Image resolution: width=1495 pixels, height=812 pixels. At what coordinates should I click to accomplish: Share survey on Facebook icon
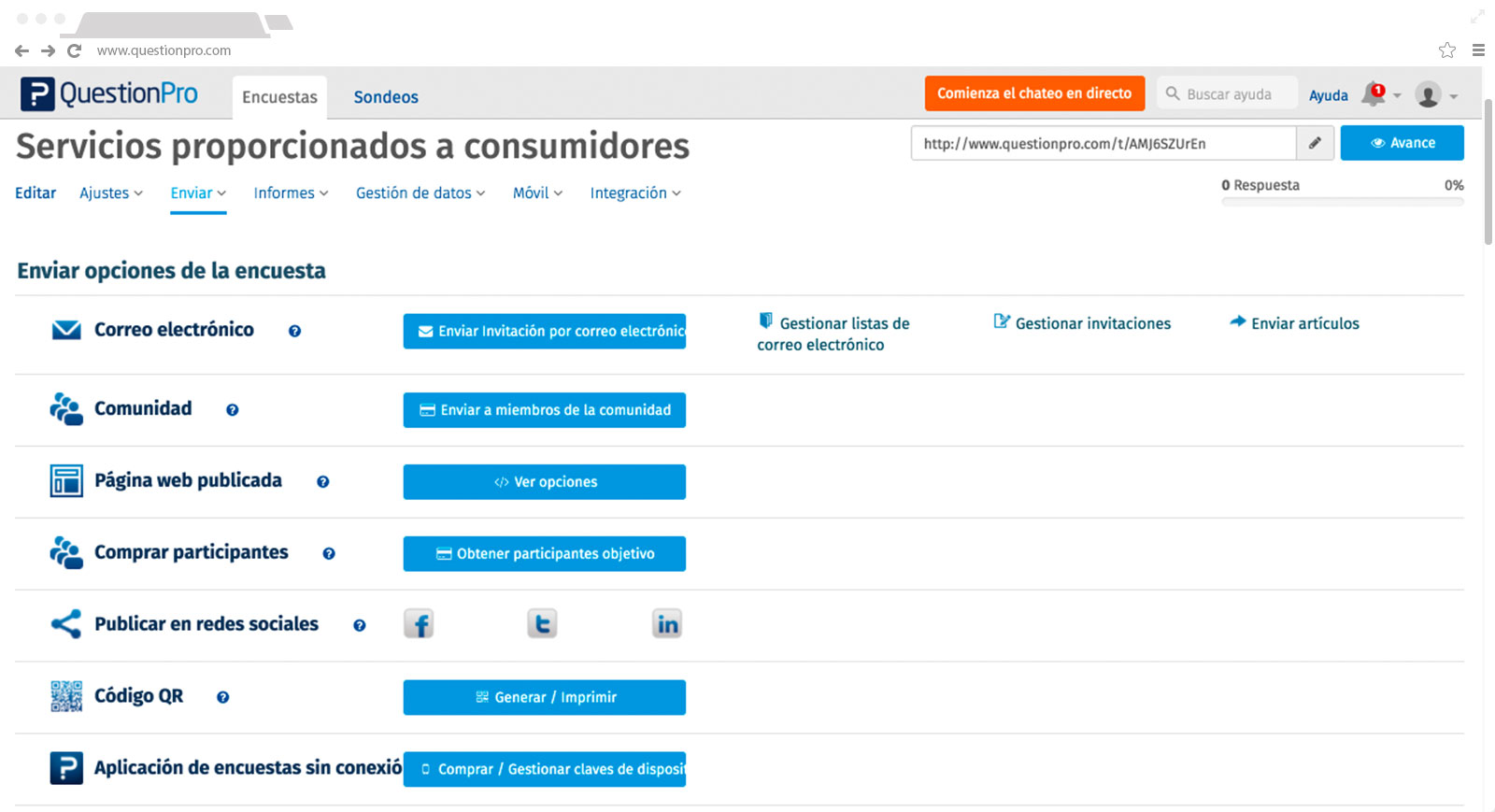click(x=419, y=624)
